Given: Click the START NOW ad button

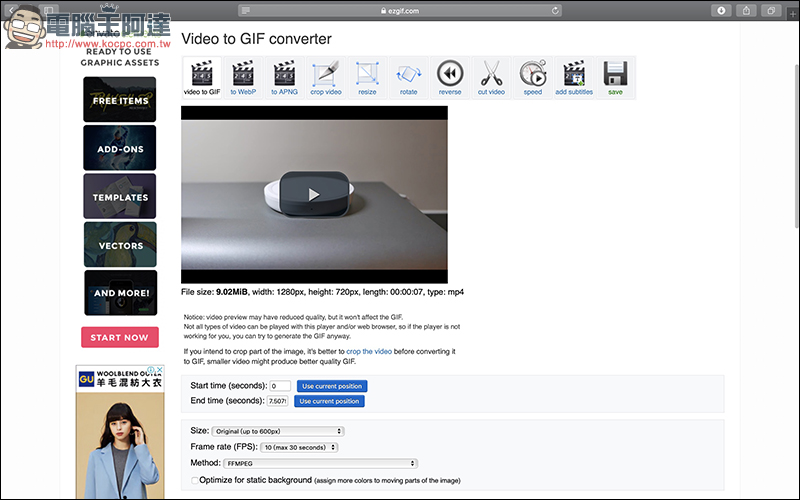Looking at the screenshot, I should pos(120,337).
